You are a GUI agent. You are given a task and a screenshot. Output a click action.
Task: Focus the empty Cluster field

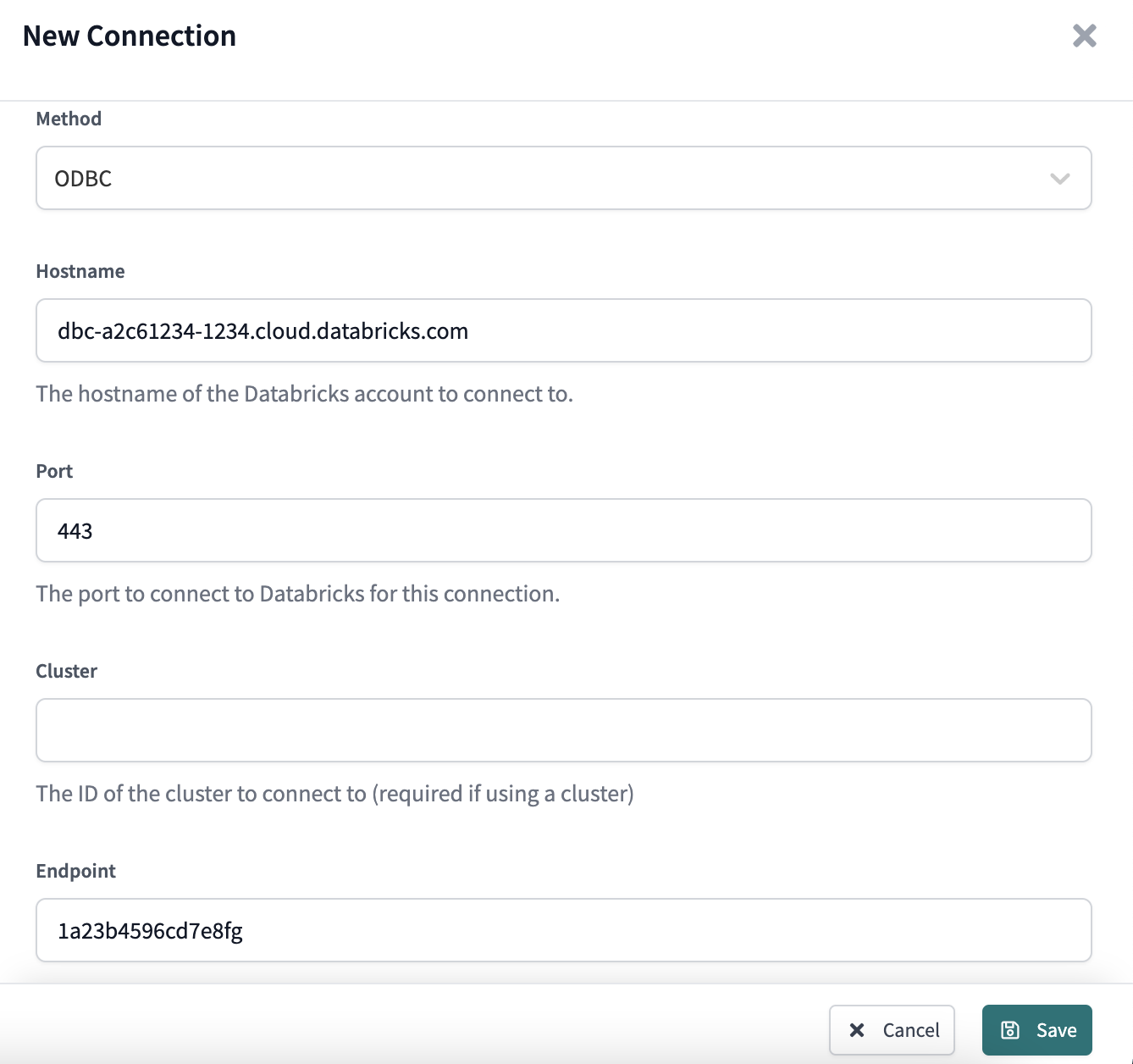point(563,730)
